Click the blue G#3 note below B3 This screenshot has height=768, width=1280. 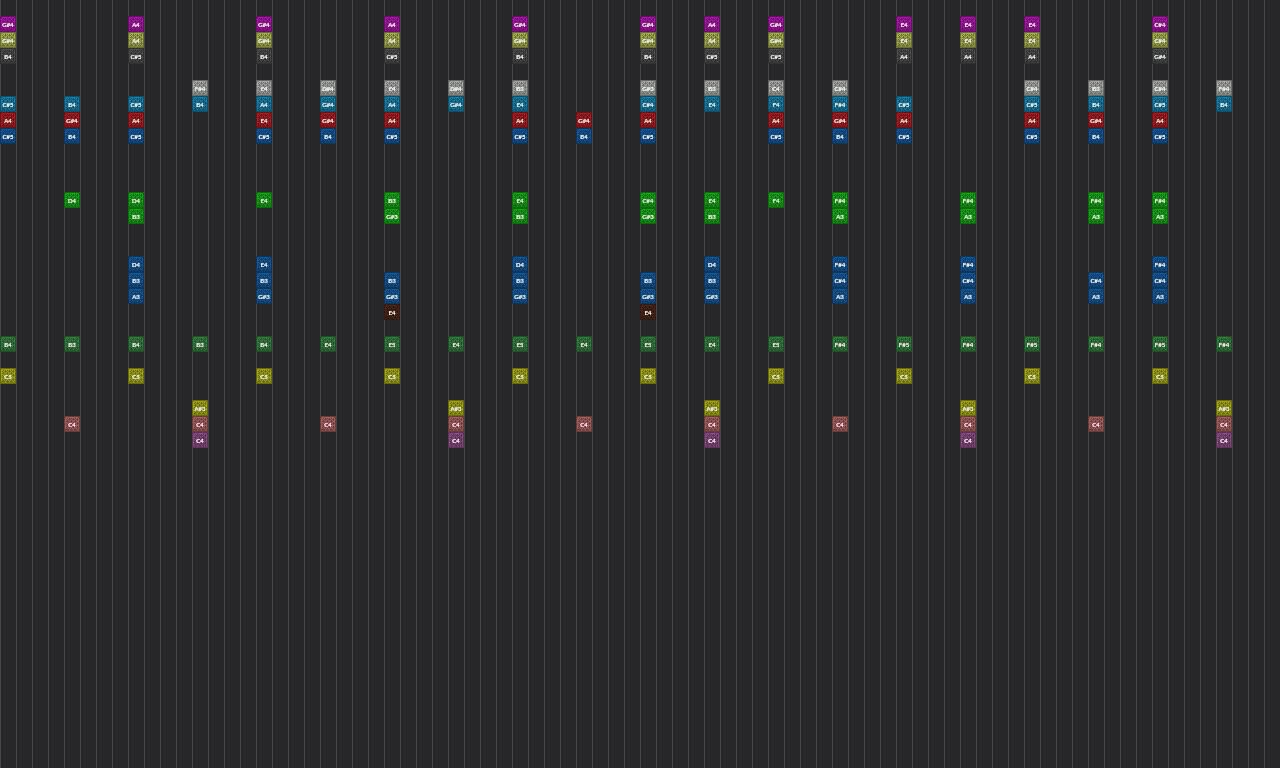[x=391, y=296]
